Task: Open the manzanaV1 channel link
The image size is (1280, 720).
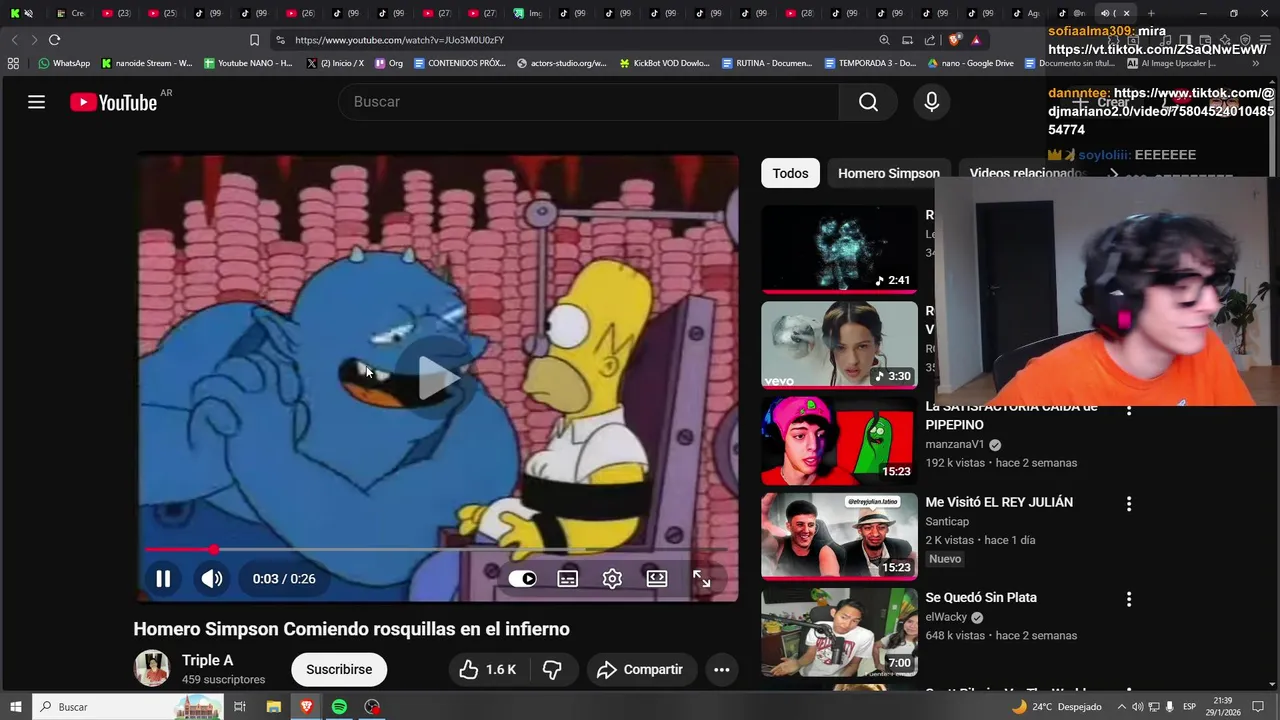Action: point(955,444)
